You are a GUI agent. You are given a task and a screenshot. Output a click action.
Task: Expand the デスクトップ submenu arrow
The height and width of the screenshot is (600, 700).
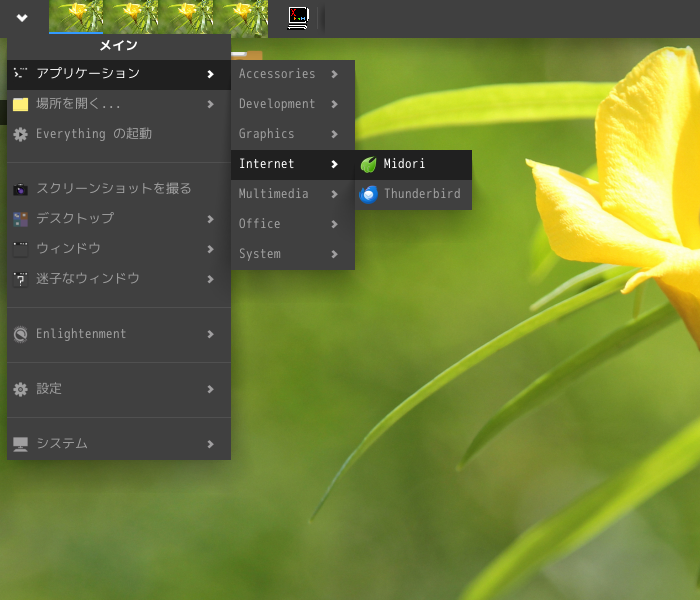(211, 219)
